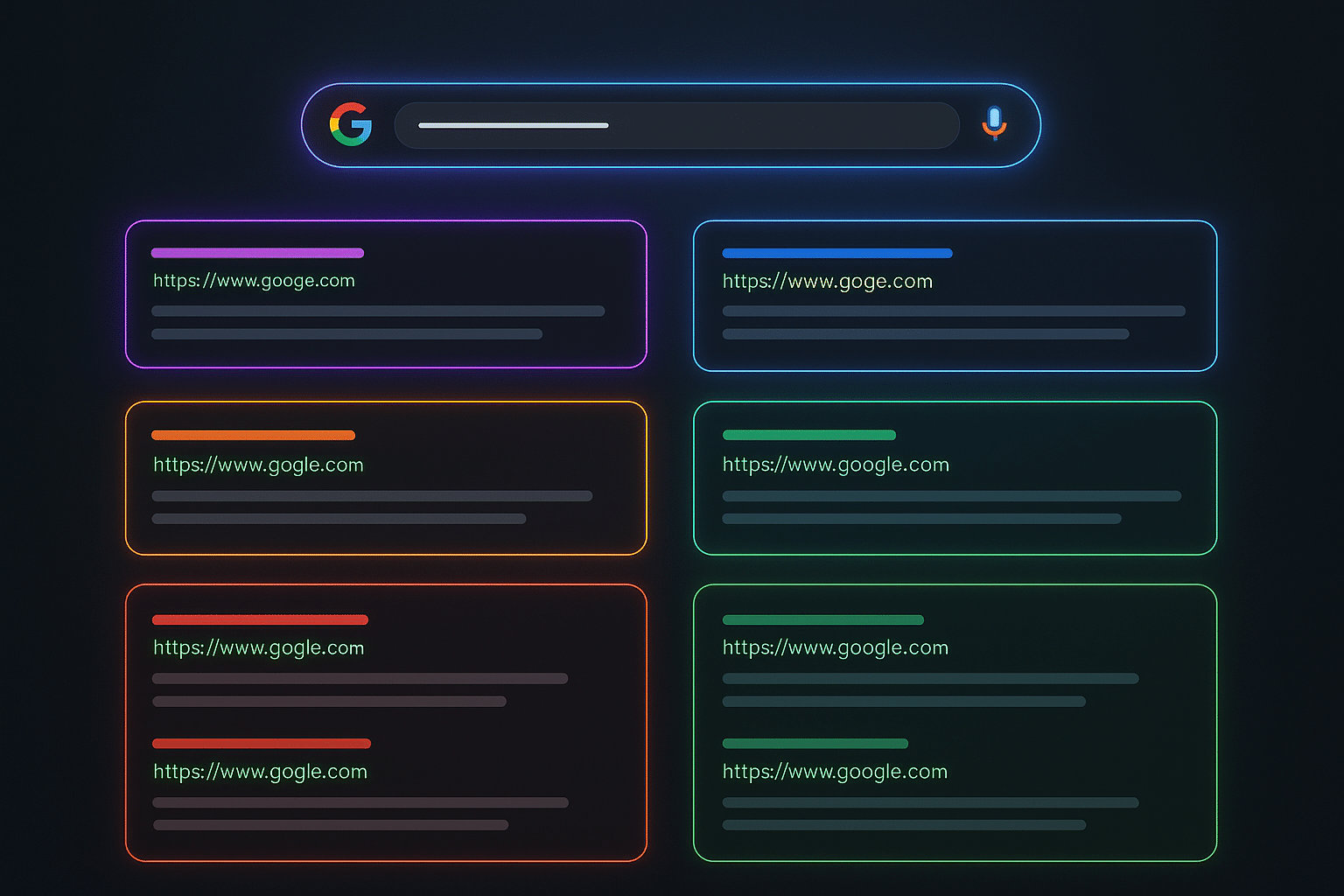Open google.com link in middle green card
The width and height of the screenshot is (1344, 896).
pyautogui.click(x=836, y=465)
